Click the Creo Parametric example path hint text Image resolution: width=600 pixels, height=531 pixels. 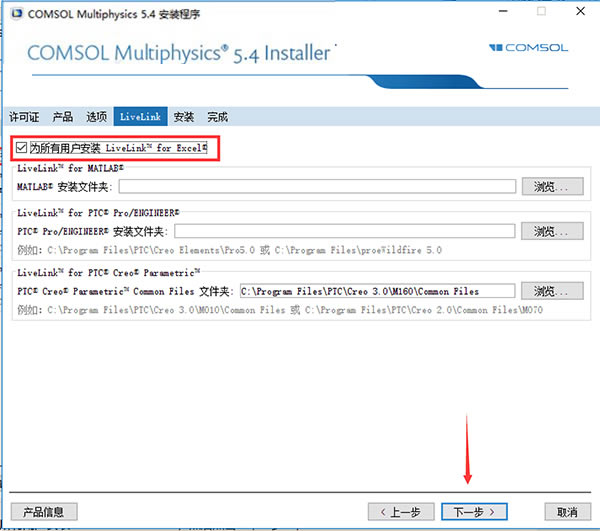280,310
